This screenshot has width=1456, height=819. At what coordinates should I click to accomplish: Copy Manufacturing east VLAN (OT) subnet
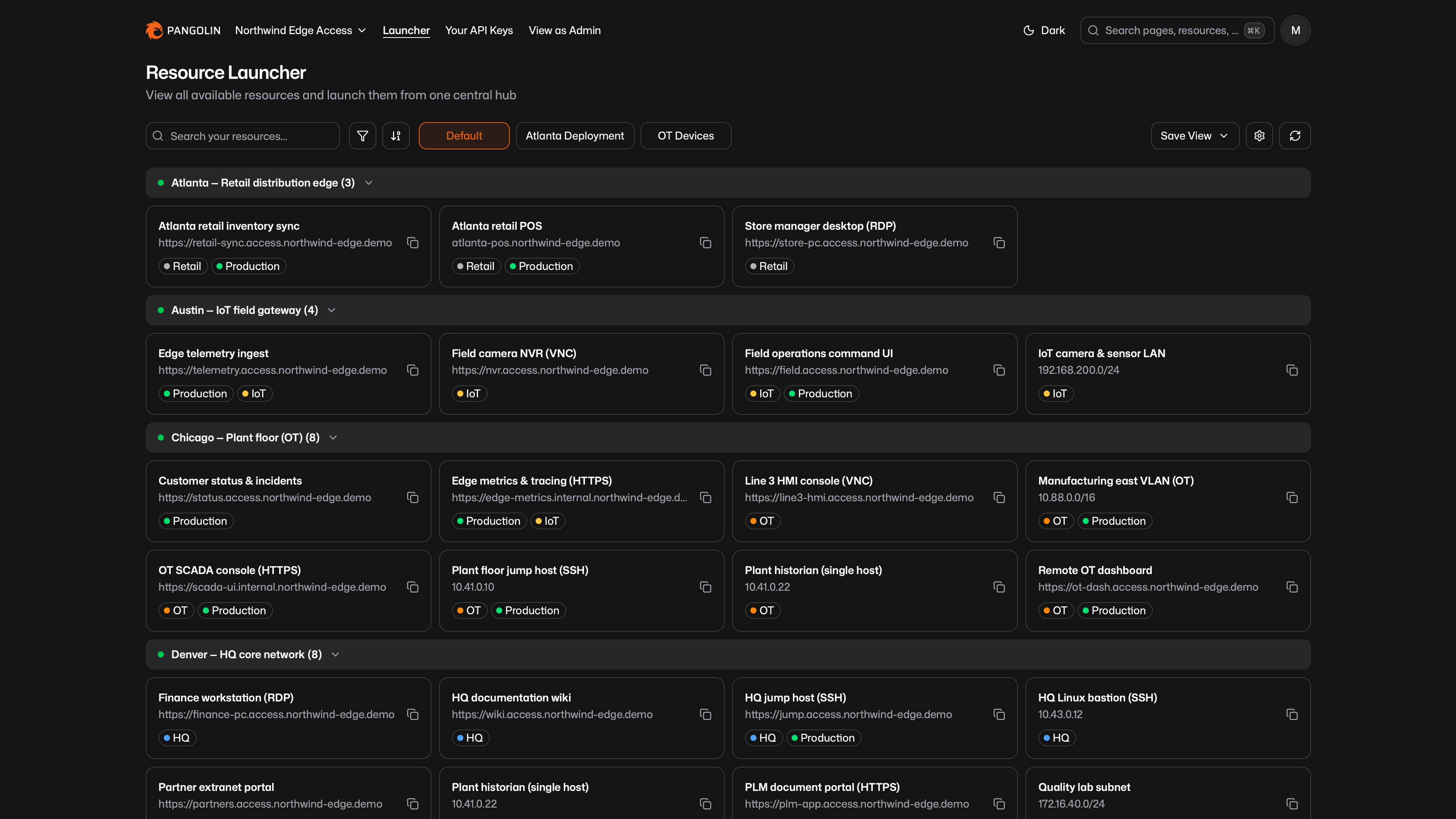[x=1291, y=497]
